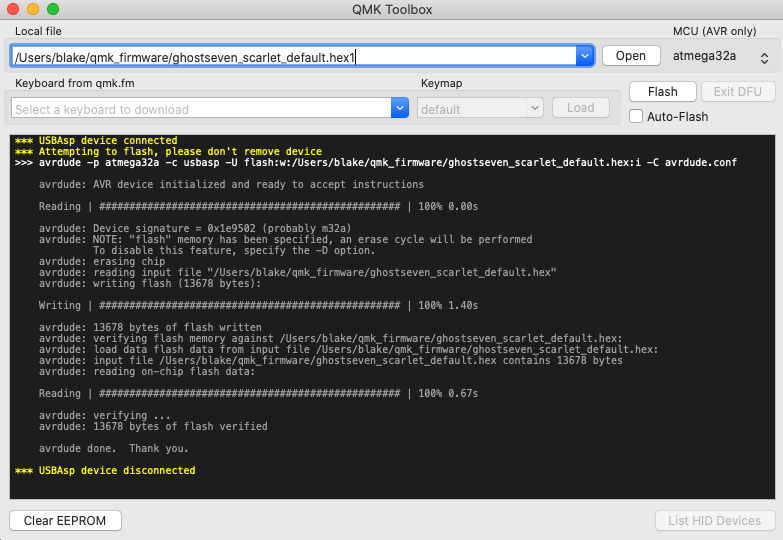Click the 'Attempting to flash' log line

(169, 151)
